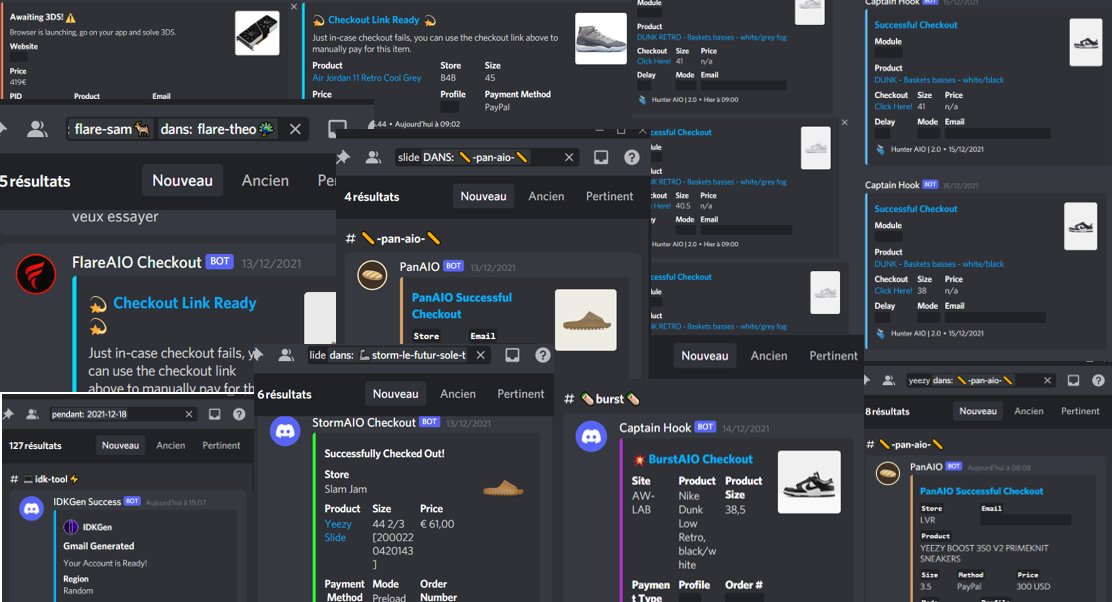Switch to Pertinent tab under 4 résultats
Screen dimensions: 1112x602
pos(609,196)
